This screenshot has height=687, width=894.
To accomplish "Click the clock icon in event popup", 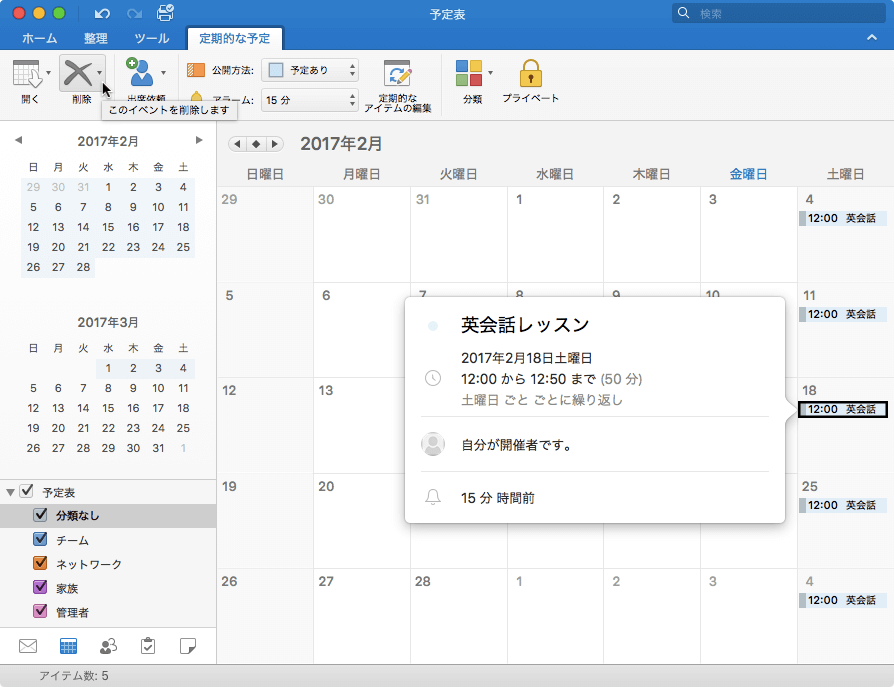I will pyautogui.click(x=433, y=378).
